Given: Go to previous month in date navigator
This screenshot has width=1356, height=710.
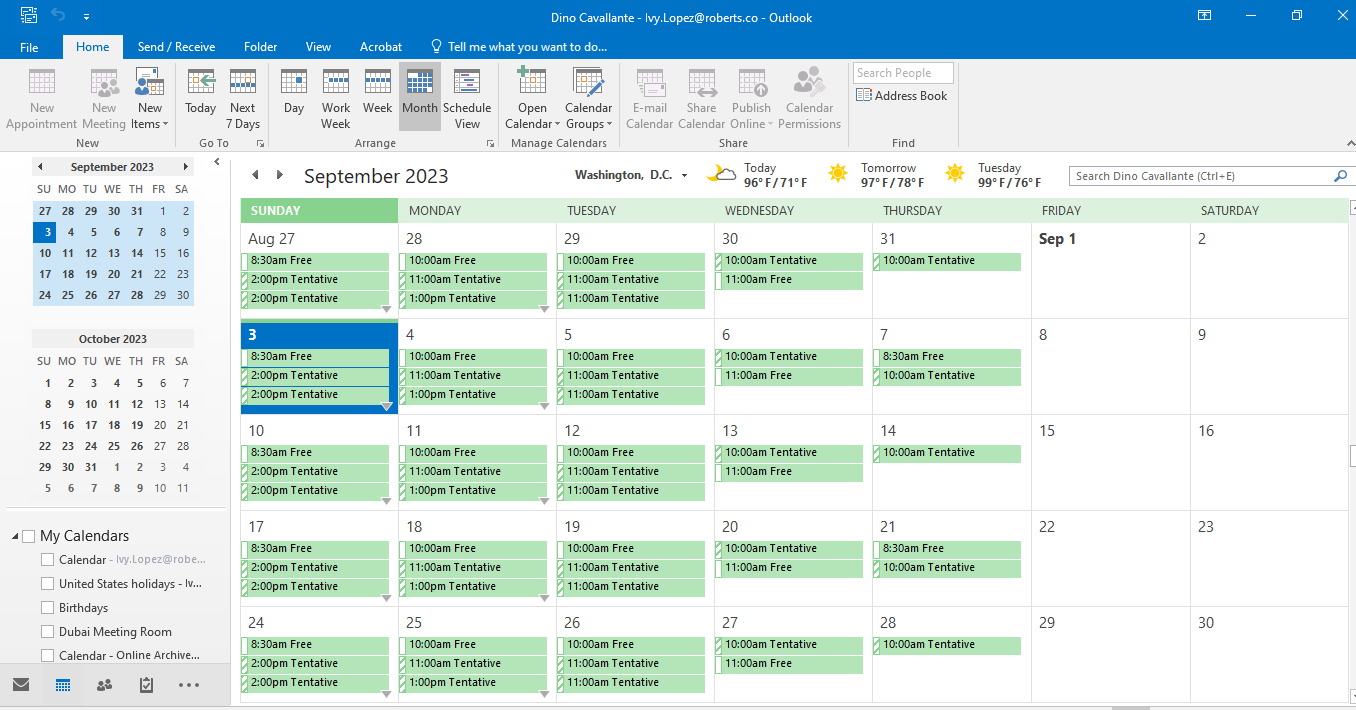Looking at the screenshot, I should (40, 167).
